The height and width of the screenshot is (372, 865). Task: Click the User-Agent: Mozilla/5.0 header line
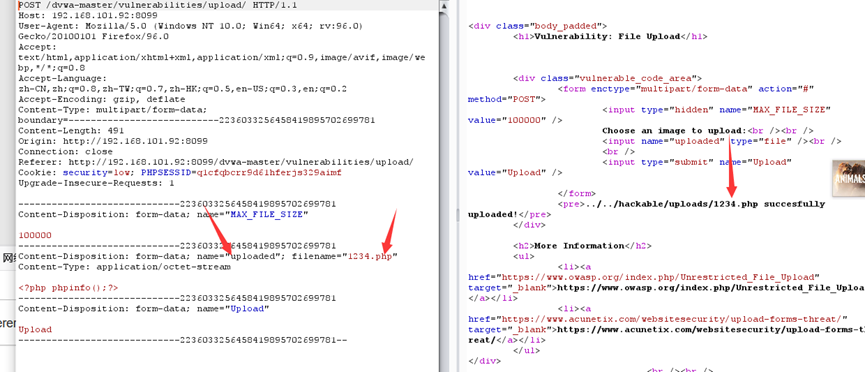click(x=190, y=26)
